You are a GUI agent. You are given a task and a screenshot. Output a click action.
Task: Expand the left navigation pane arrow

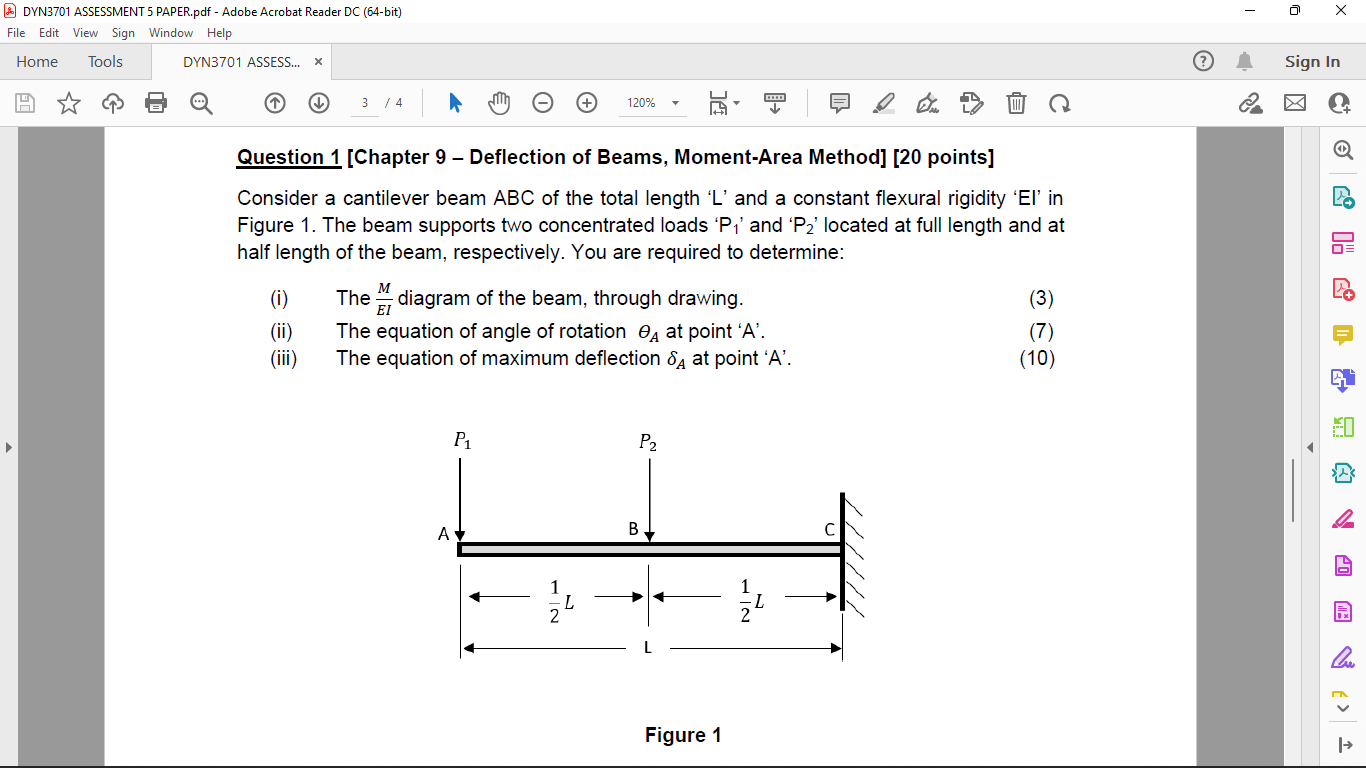8,447
